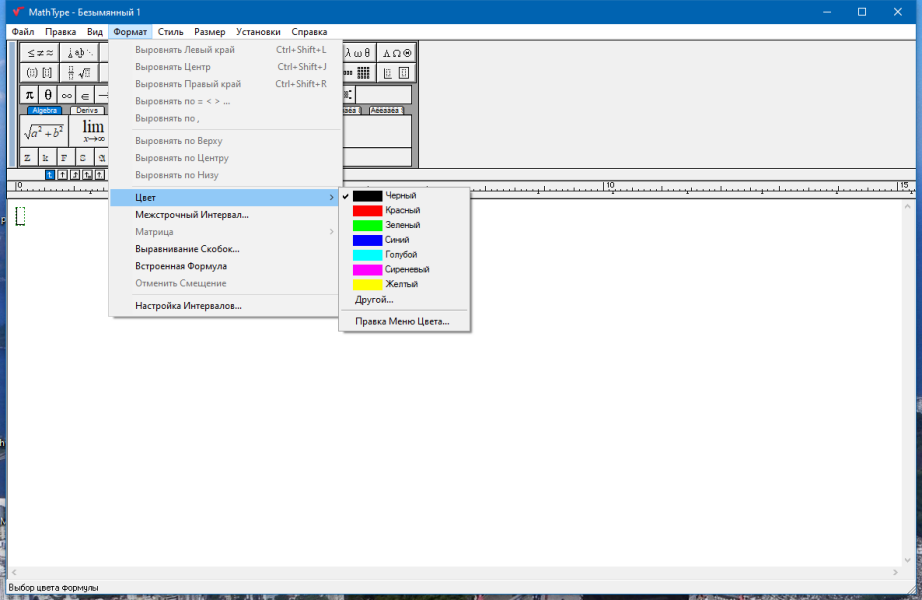Select the second tab-stop type button

62,175
